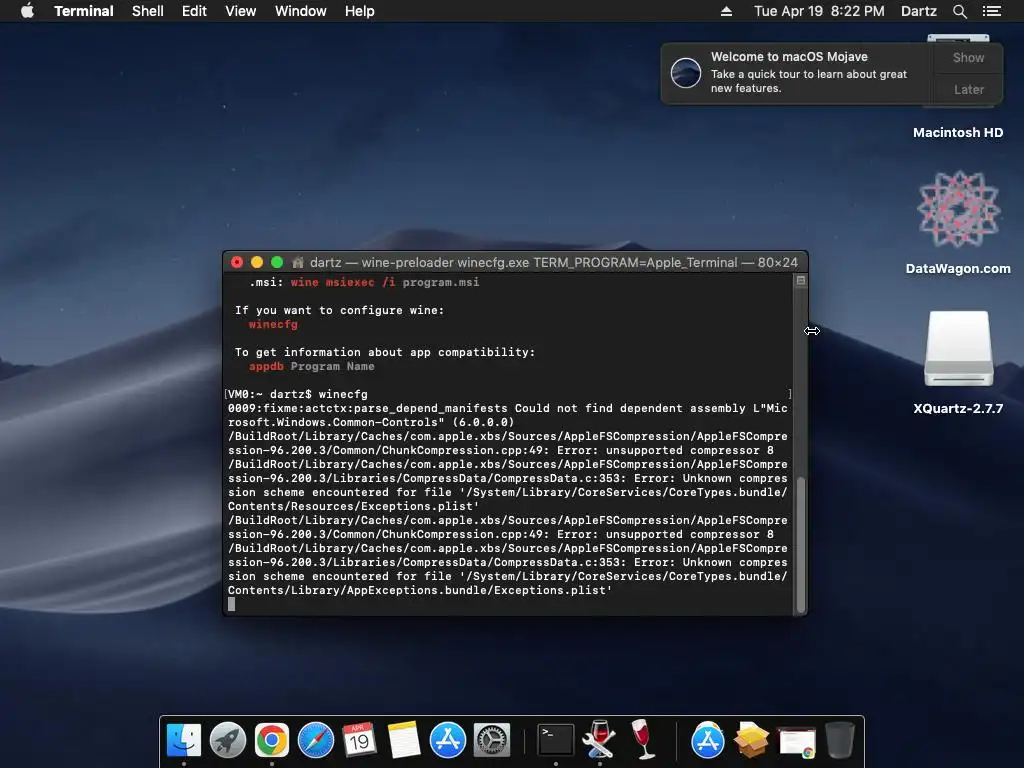Close the Terminal window
This screenshot has width=1024, height=768.
pos(237,263)
